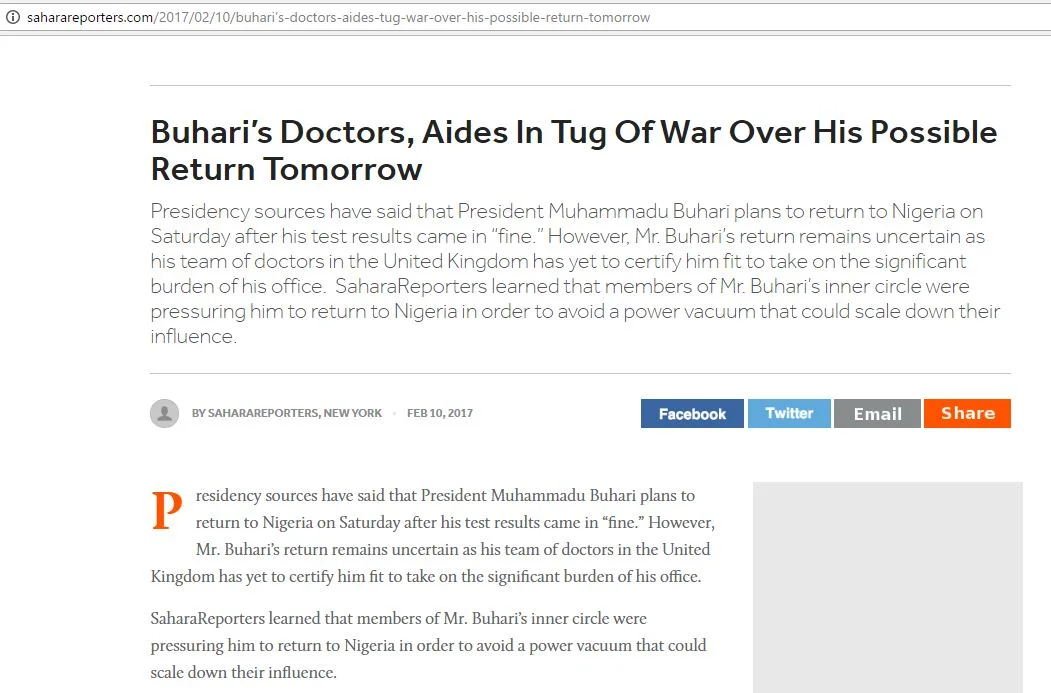Screen dimensions: 1051x693
Task: Click the article headline about Buhari's doctors
Action: click(574, 150)
